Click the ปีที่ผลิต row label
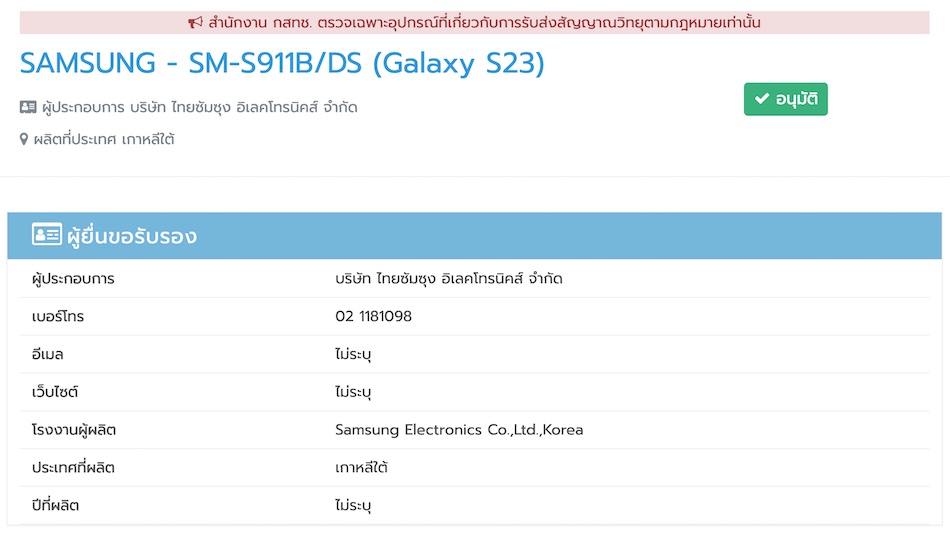 (x=55, y=506)
